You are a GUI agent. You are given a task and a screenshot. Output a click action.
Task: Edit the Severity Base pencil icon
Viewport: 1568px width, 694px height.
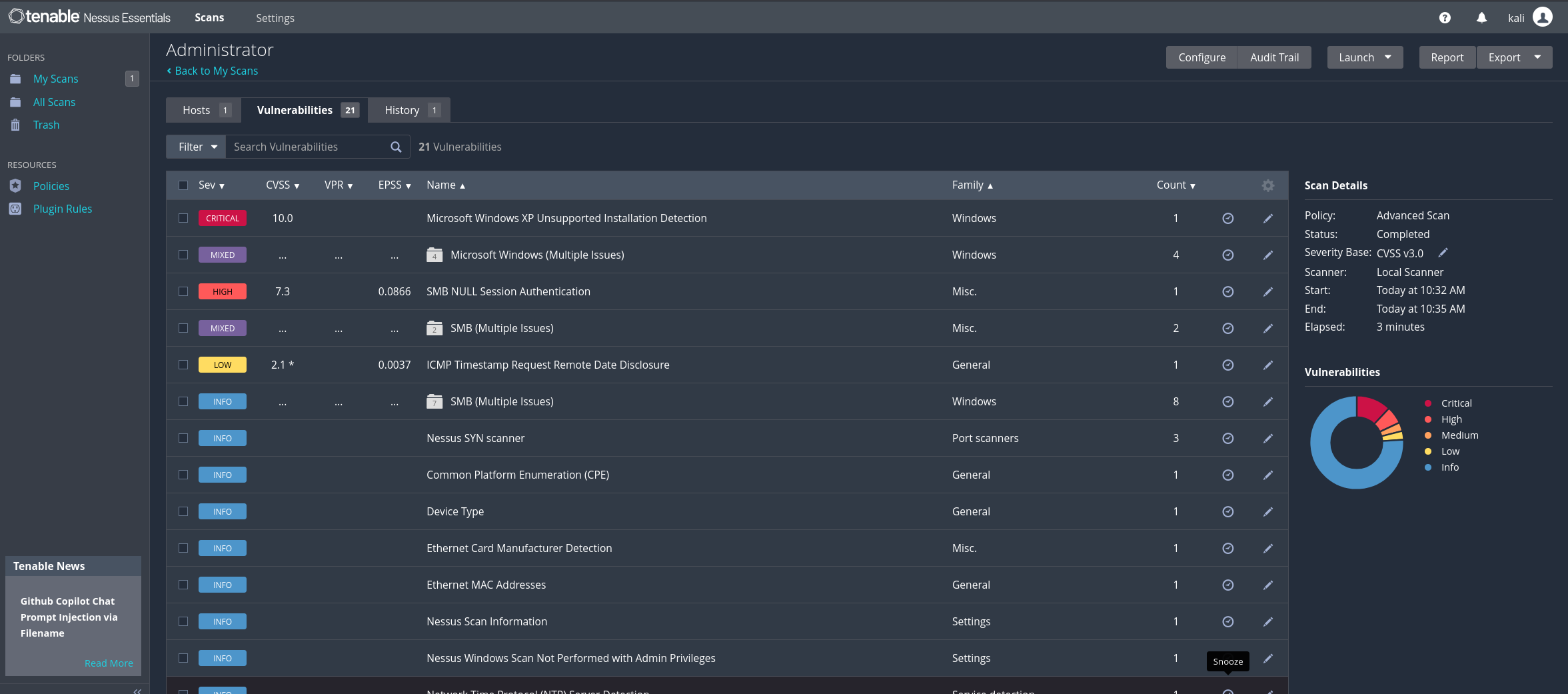(x=1443, y=253)
